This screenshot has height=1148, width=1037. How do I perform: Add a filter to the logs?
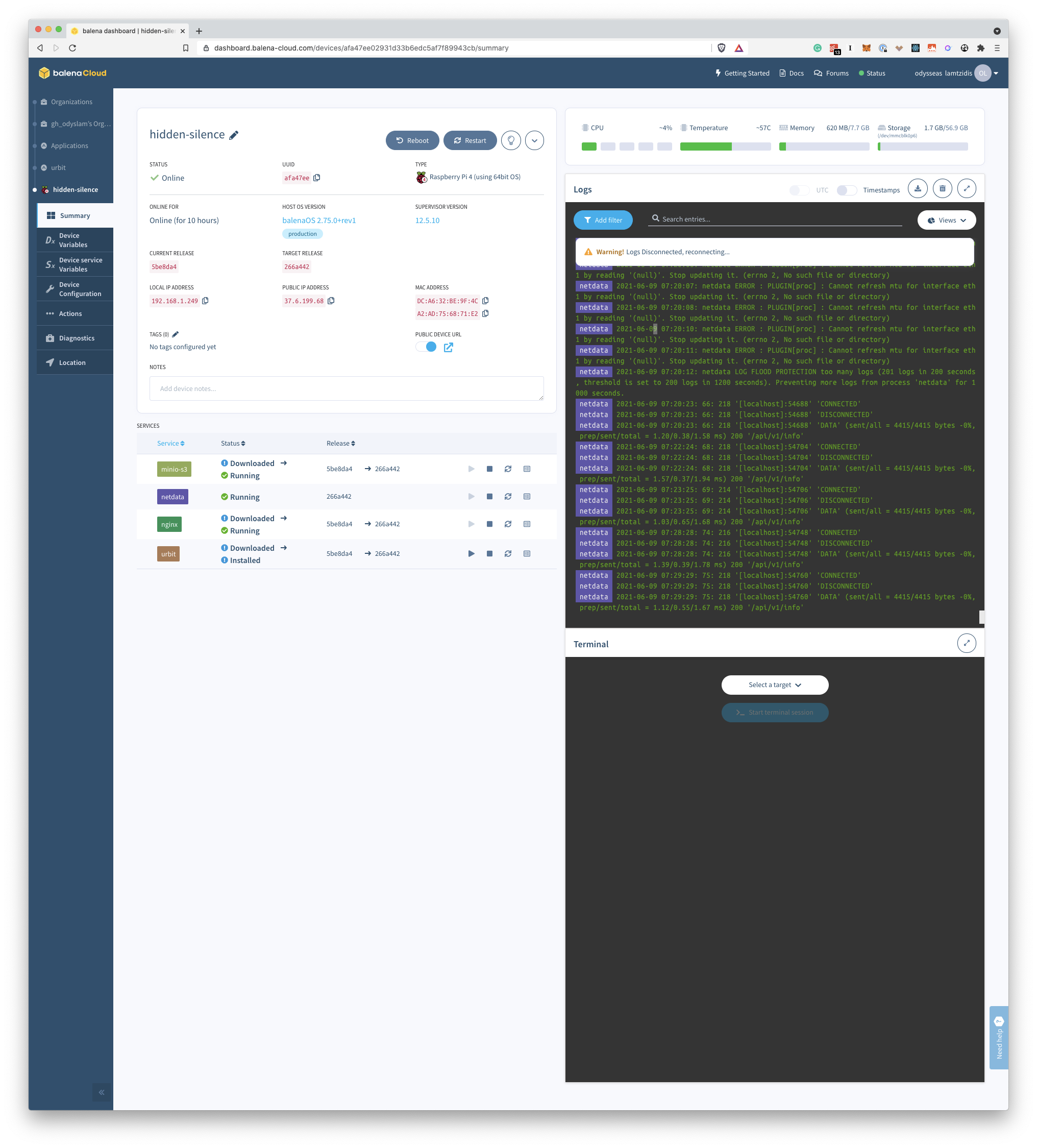click(603, 221)
